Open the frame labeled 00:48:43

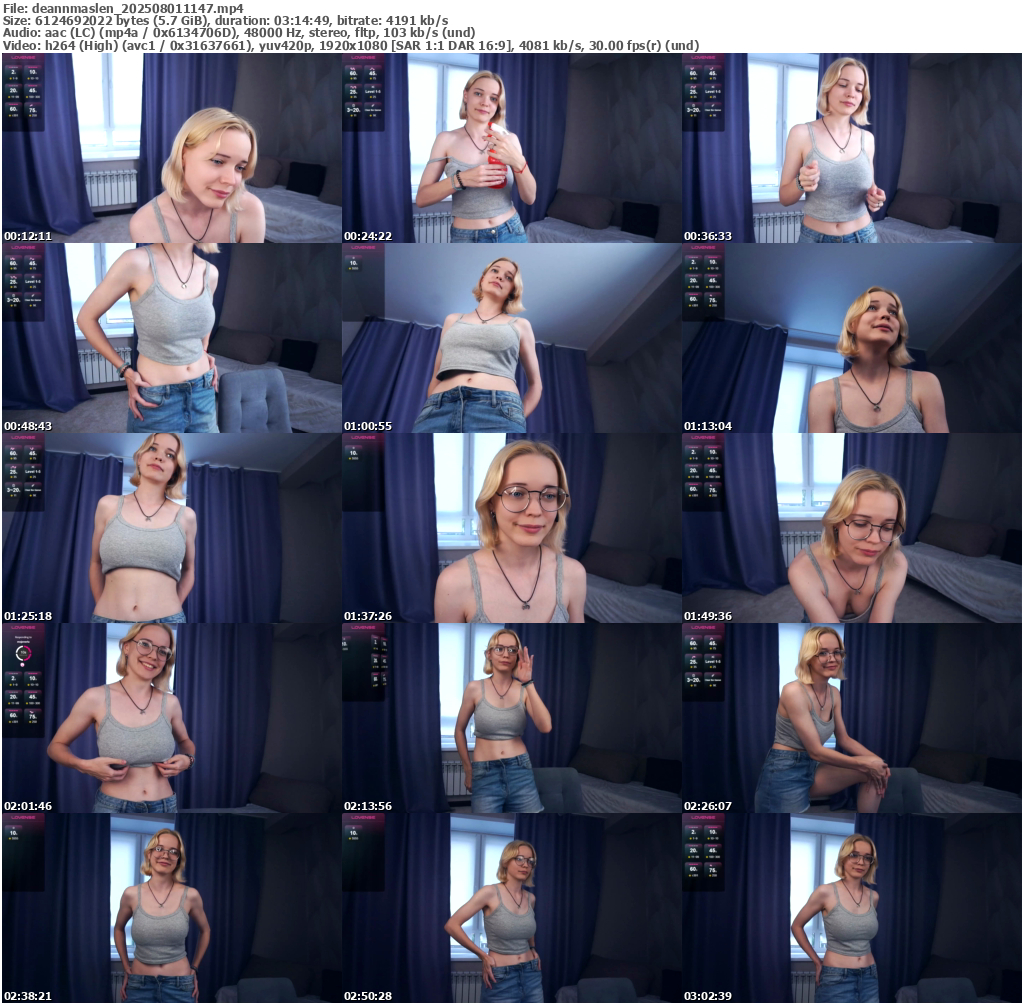pos(172,338)
